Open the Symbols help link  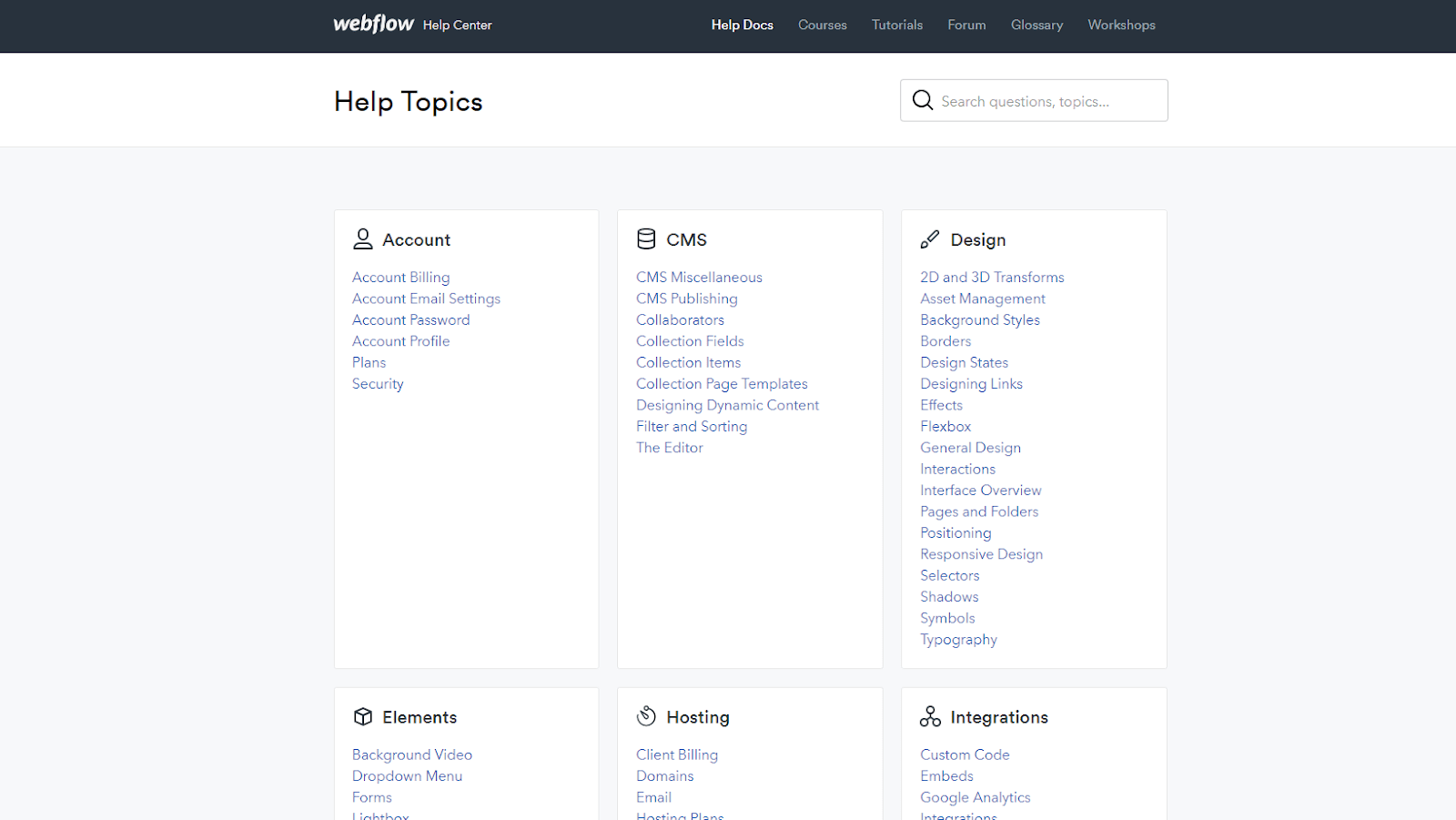click(947, 618)
